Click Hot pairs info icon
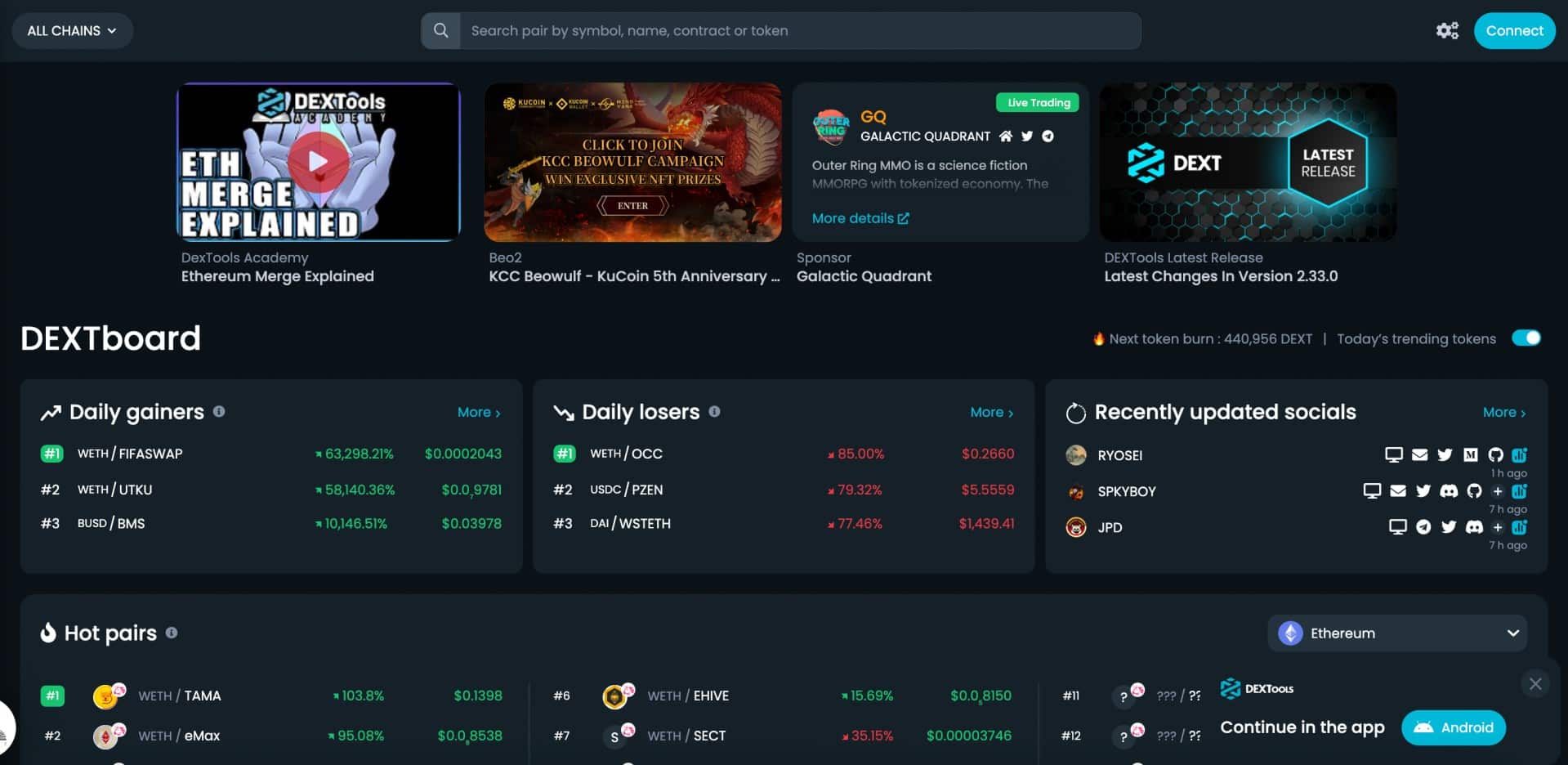Screen dimensions: 1568x765 coord(172,633)
